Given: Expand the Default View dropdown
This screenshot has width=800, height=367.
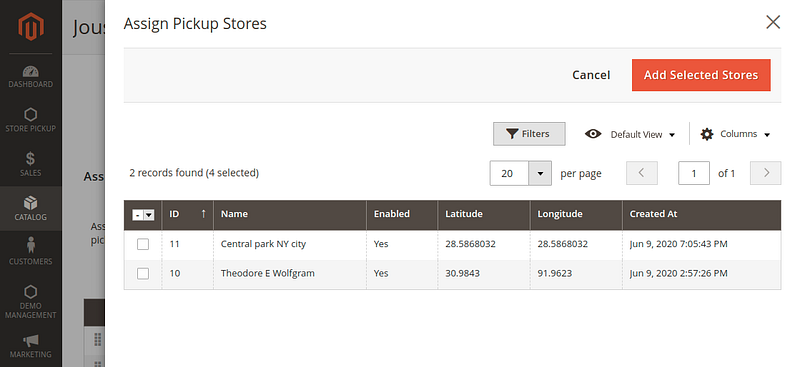Looking at the screenshot, I should [630, 134].
